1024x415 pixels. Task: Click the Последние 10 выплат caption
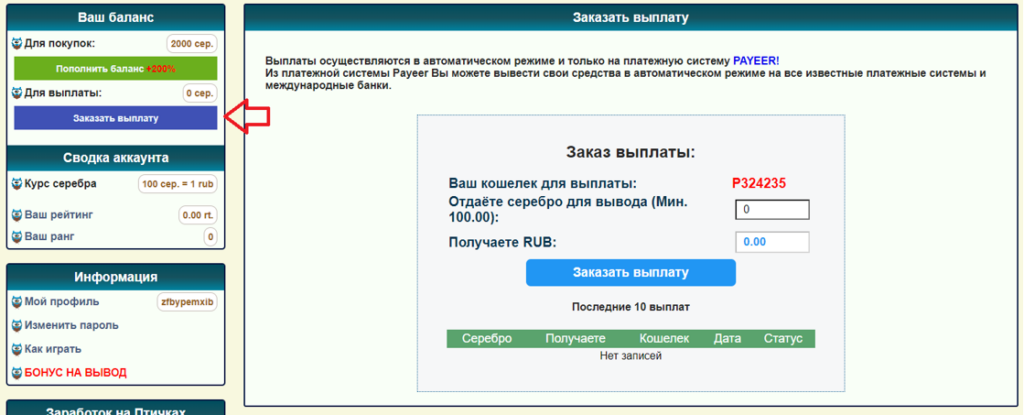[631, 307]
